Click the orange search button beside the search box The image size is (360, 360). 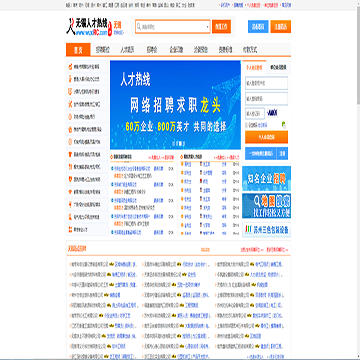(221, 27)
